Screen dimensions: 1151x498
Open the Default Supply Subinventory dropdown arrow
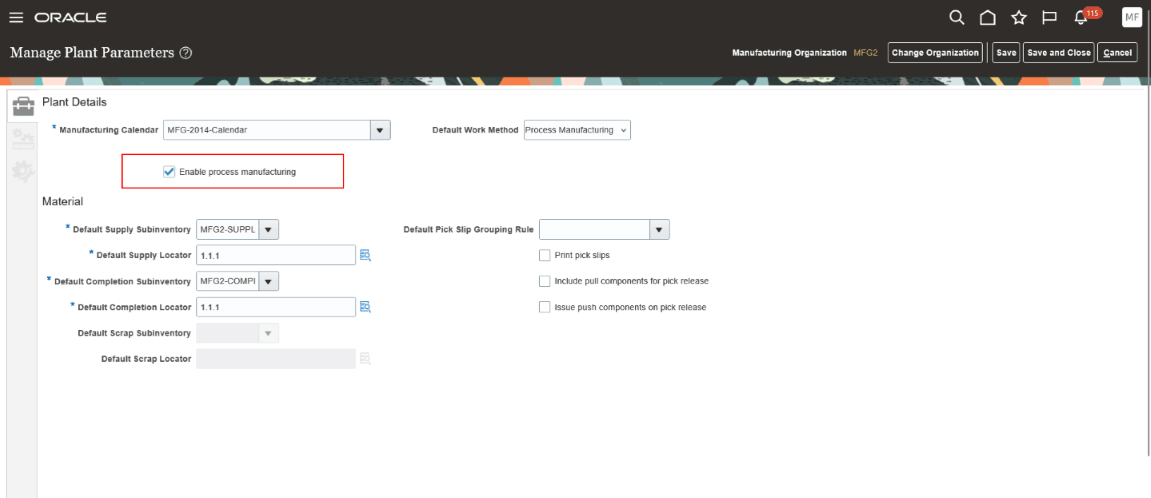click(x=269, y=229)
